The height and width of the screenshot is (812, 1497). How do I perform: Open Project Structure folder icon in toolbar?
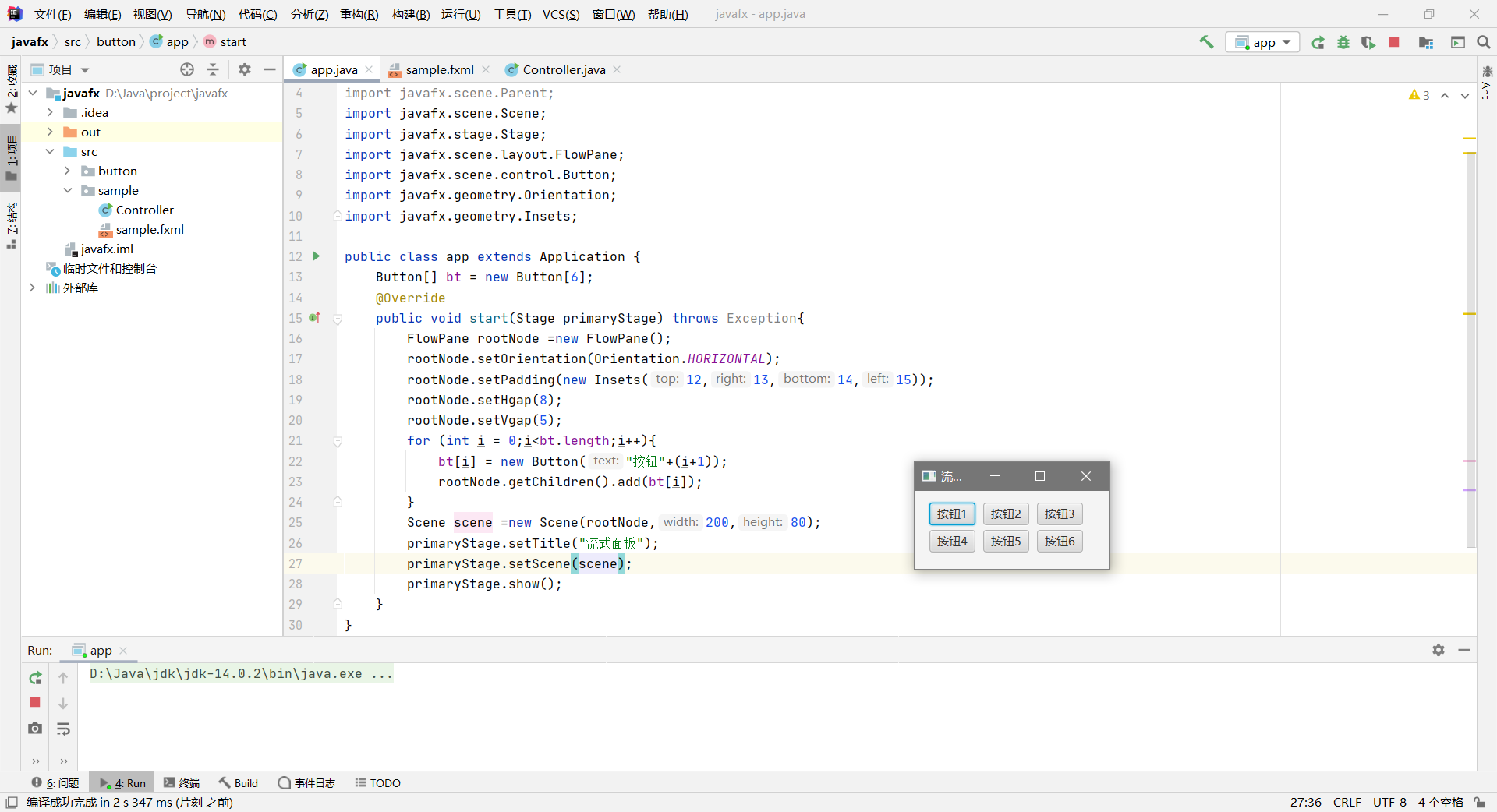(x=1424, y=42)
